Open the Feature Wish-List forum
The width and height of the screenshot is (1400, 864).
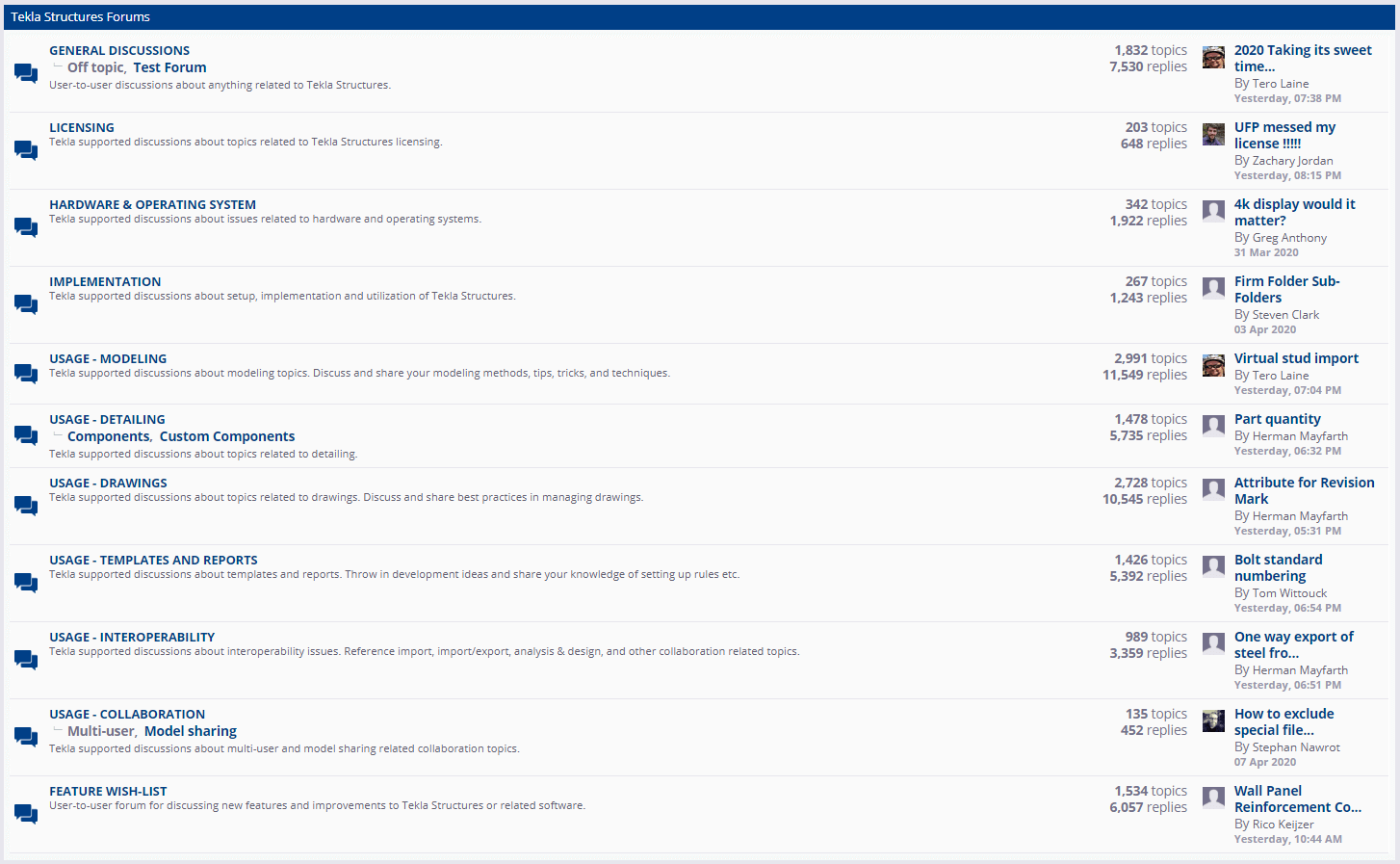pyautogui.click(x=108, y=792)
